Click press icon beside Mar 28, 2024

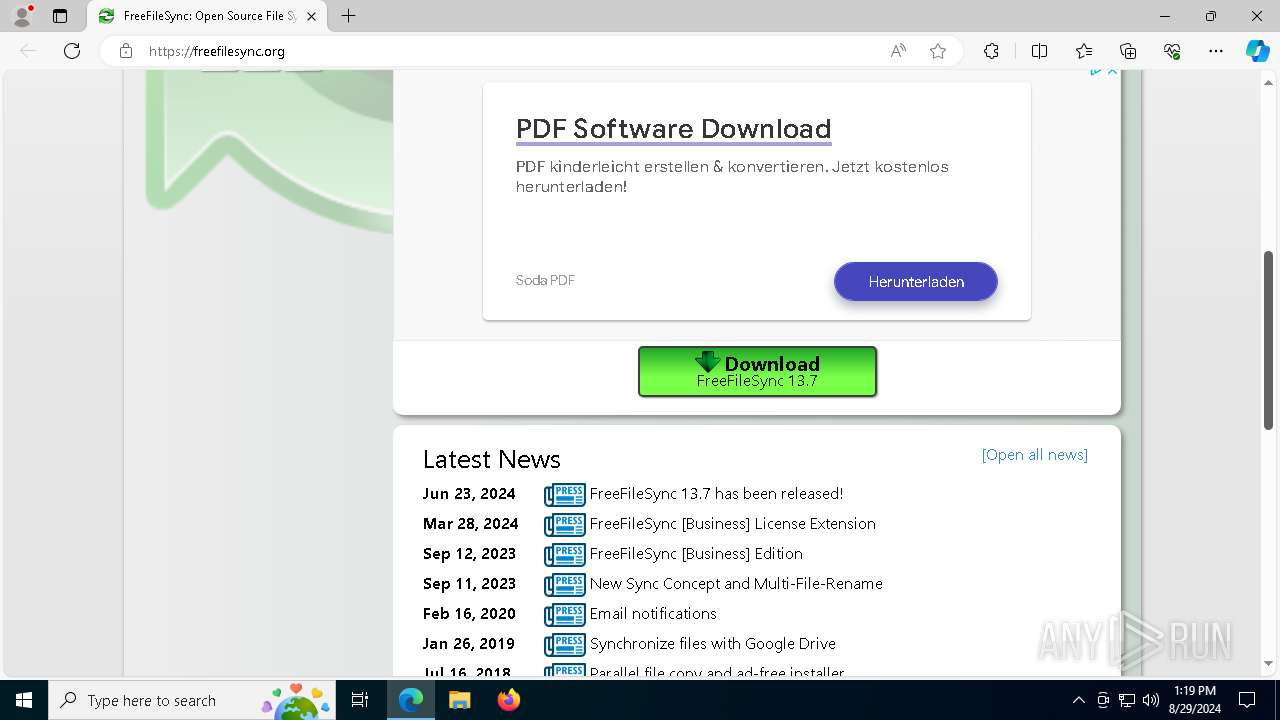click(565, 525)
